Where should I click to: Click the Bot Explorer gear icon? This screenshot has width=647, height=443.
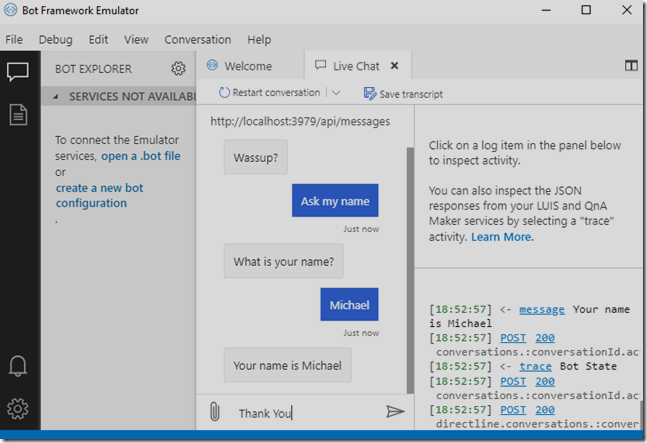tap(178, 68)
